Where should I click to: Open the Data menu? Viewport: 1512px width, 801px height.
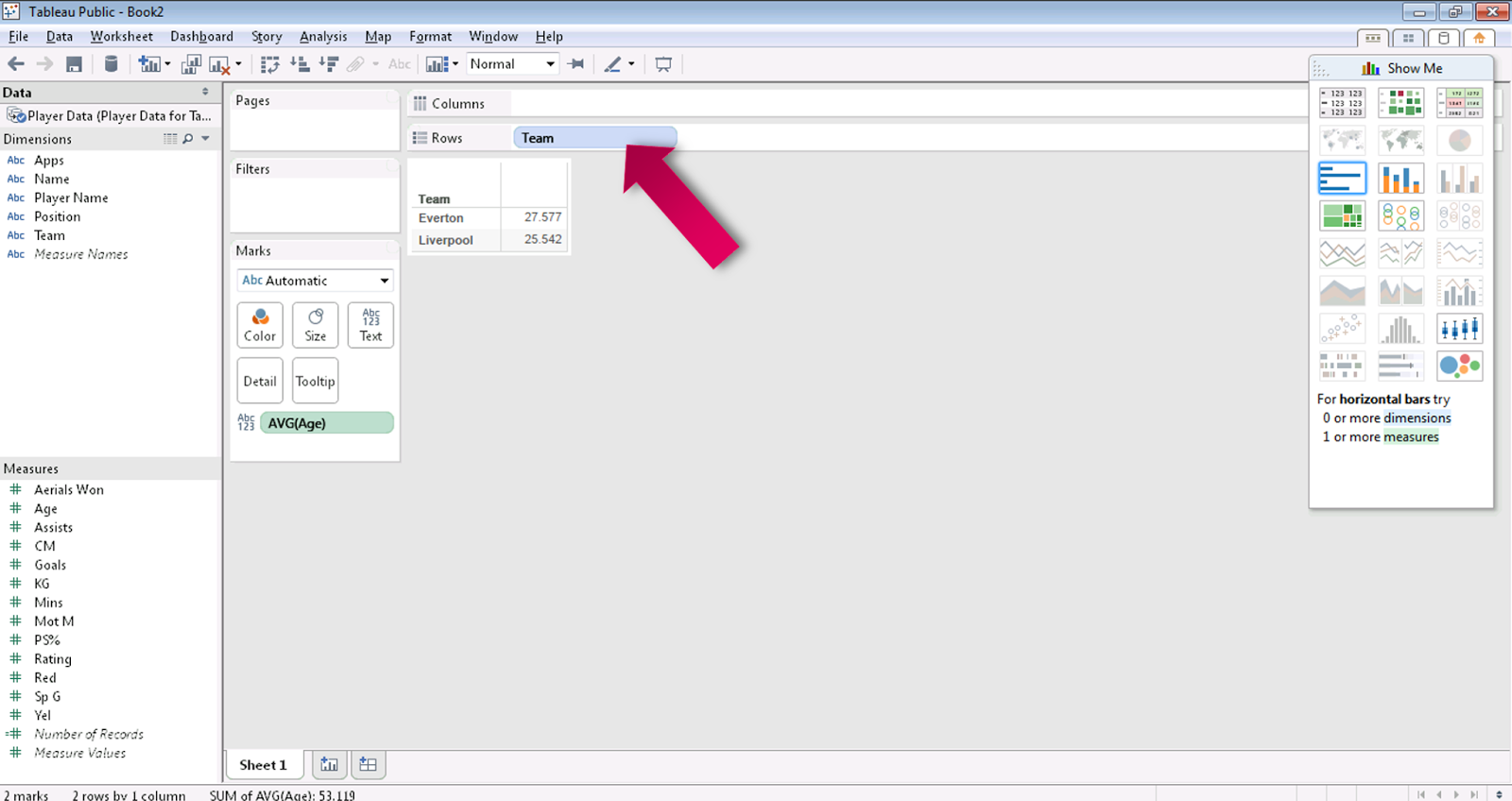pyautogui.click(x=59, y=36)
